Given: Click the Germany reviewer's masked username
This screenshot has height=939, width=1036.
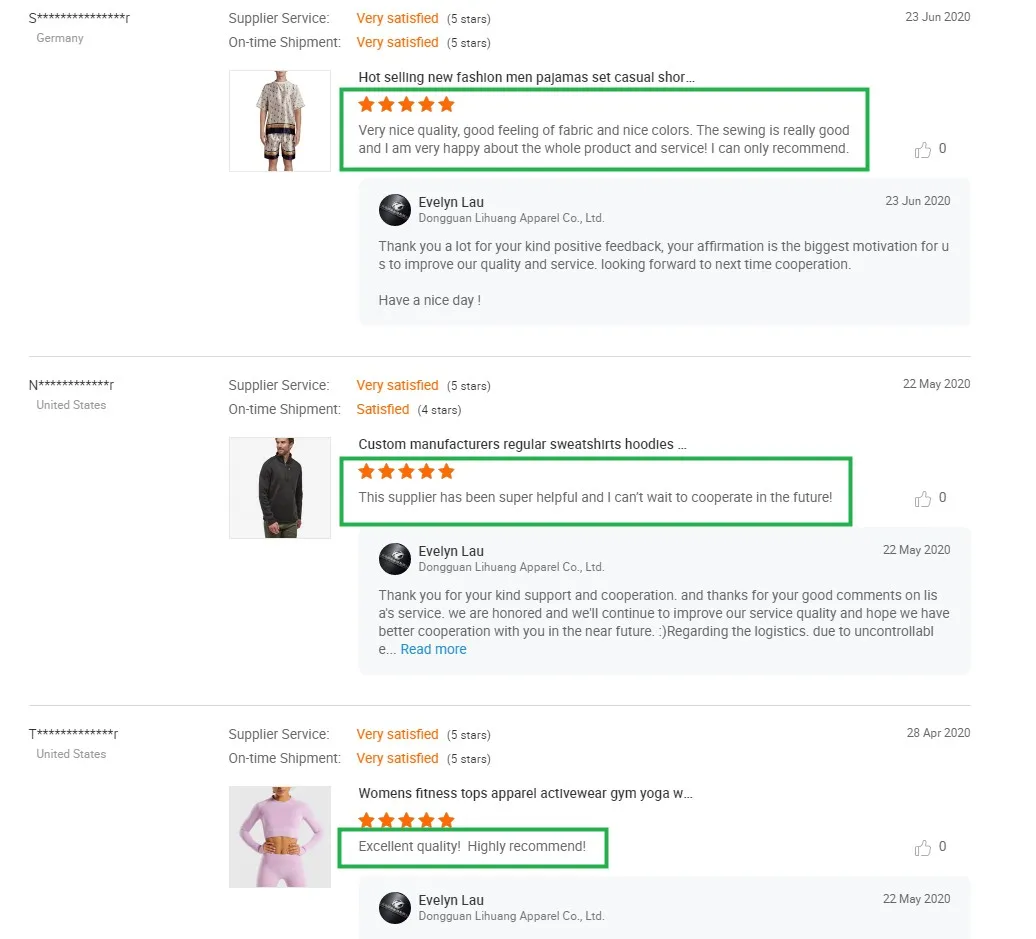Looking at the screenshot, I should [79, 18].
